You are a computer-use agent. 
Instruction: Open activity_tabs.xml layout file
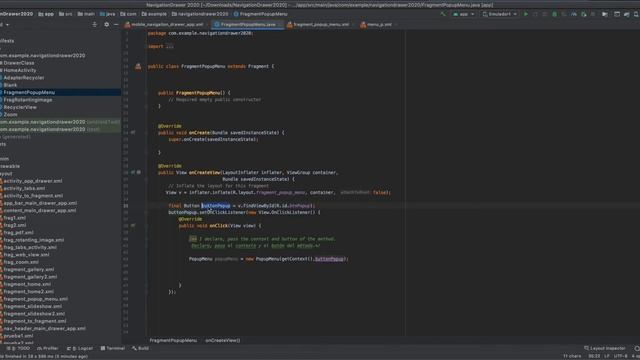[x=24, y=188]
